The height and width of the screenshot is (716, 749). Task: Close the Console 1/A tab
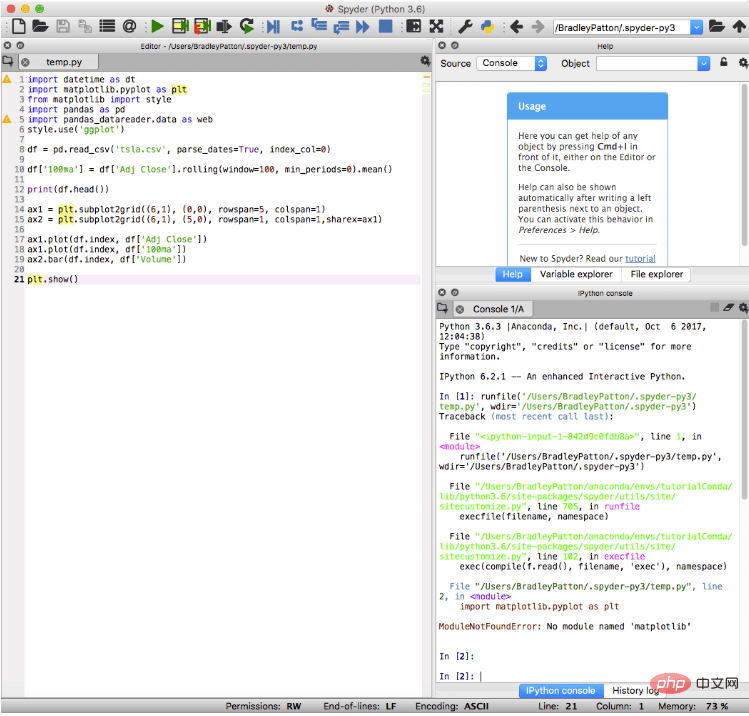pyautogui.click(x=460, y=310)
